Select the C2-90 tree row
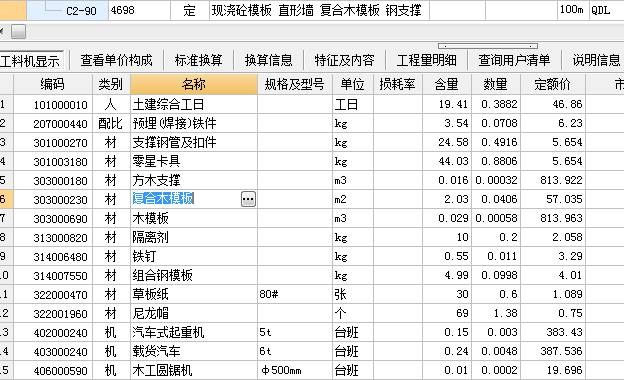Viewport: 624px width, 380px height. coord(68,10)
